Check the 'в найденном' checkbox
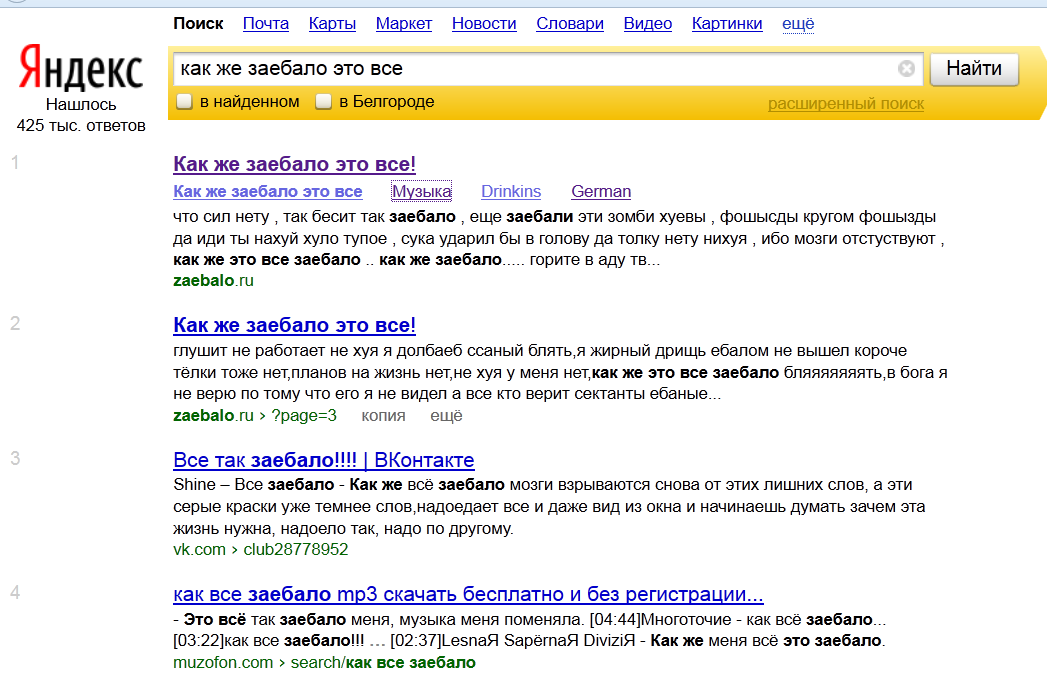 184,101
